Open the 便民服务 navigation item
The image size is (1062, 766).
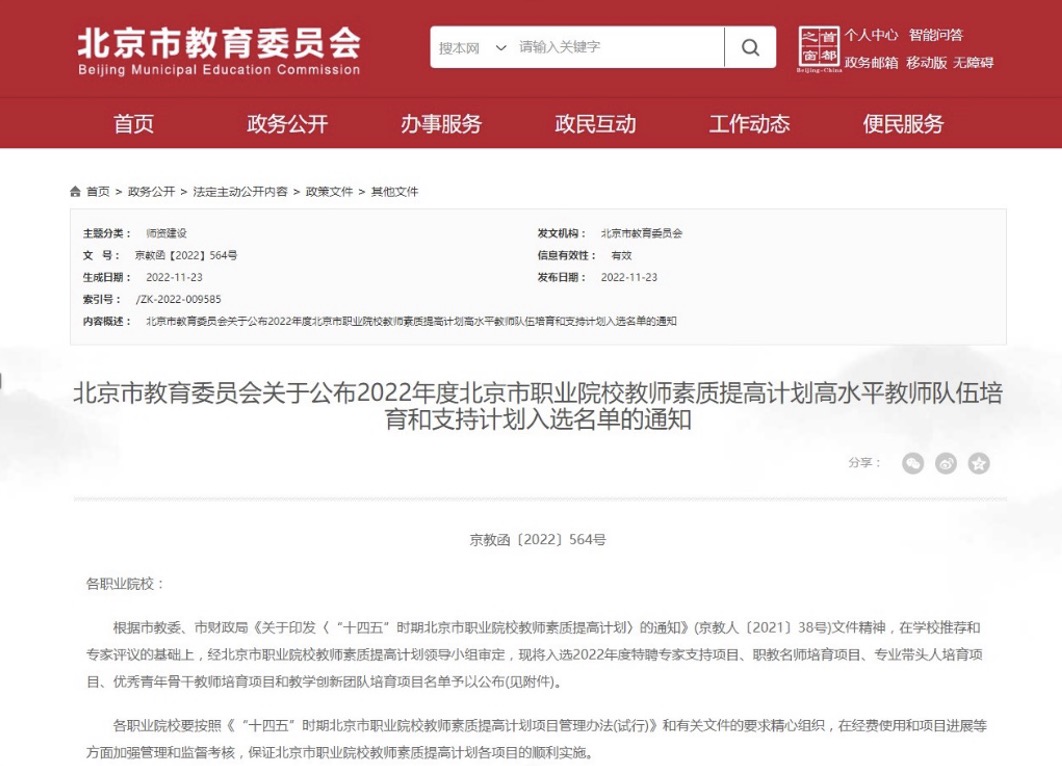tap(903, 124)
